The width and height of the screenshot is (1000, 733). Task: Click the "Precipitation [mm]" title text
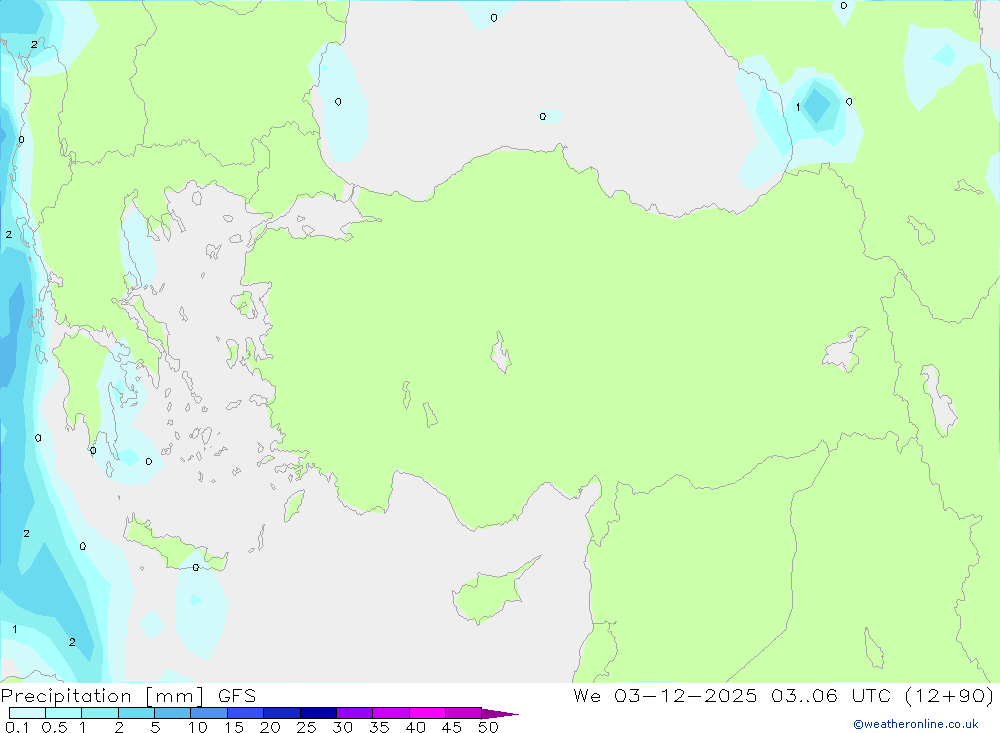(x=103, y=696)
